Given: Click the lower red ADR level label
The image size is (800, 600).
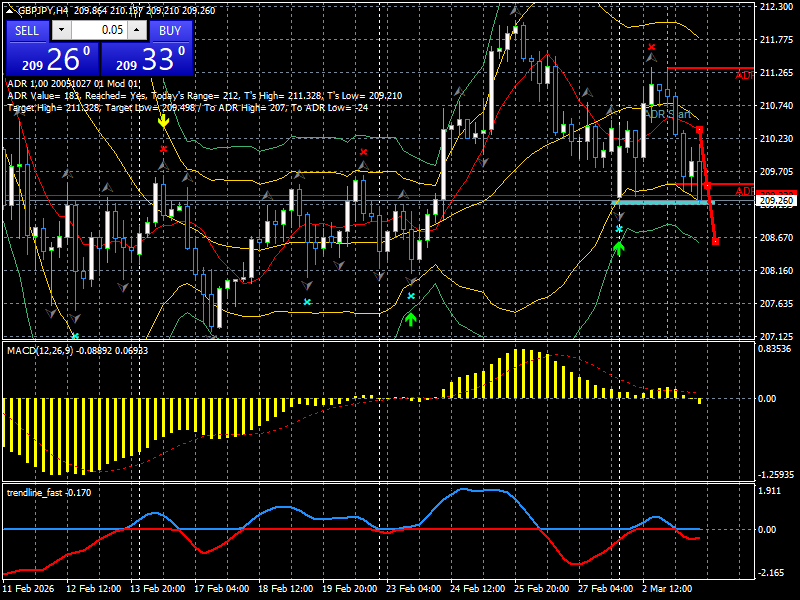Looking at the screenshot, I should [x=744, y=191].
